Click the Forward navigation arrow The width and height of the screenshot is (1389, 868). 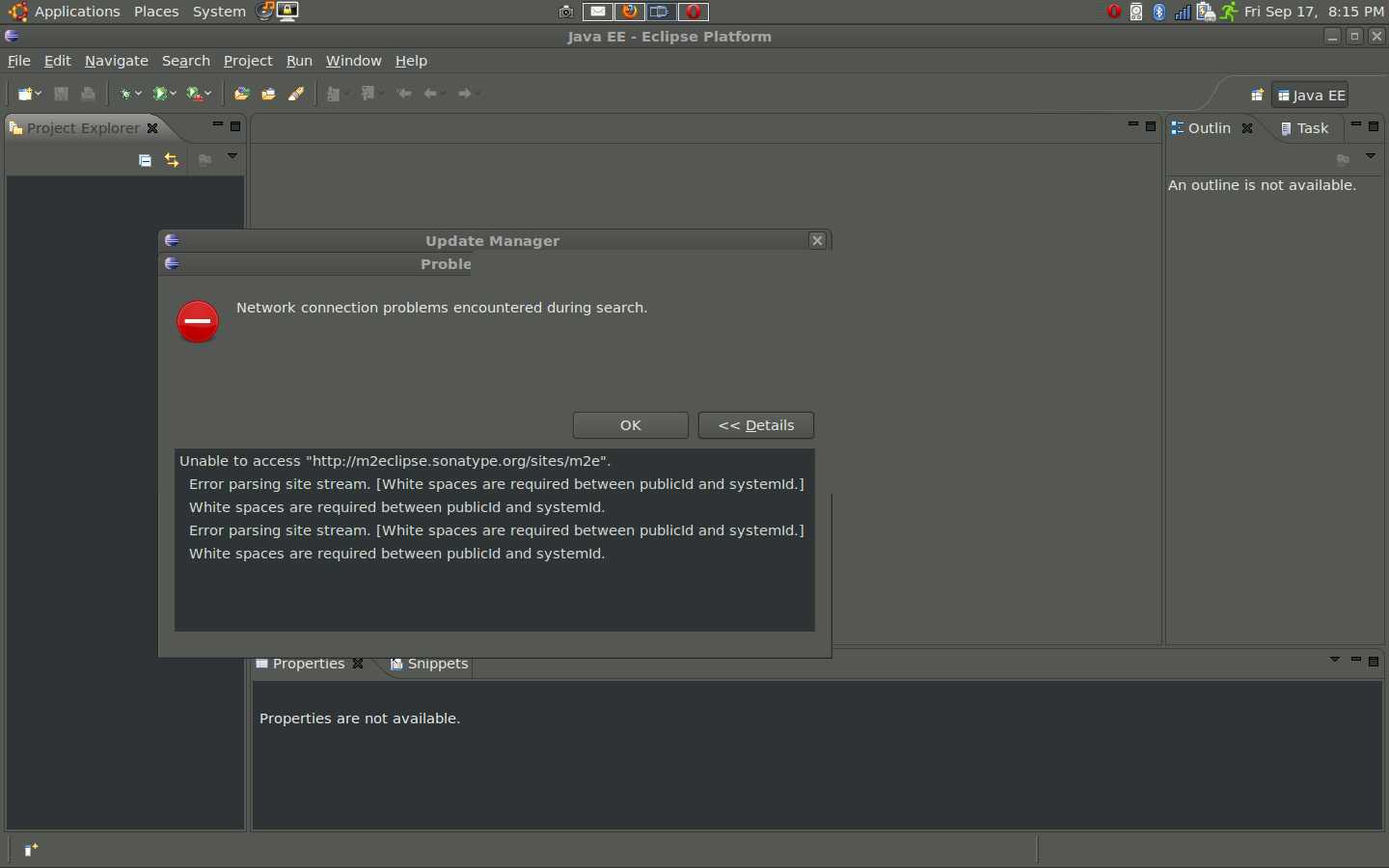tap(465, 94)
